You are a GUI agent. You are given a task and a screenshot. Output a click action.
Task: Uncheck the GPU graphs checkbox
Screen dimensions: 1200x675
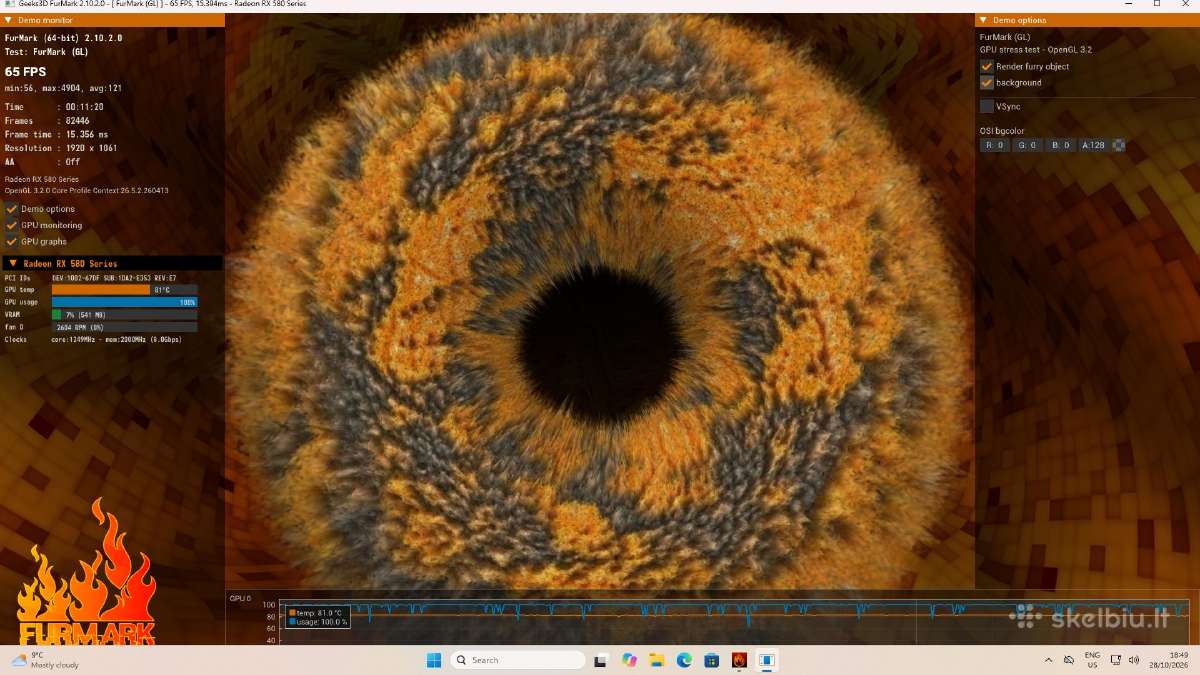12,241
